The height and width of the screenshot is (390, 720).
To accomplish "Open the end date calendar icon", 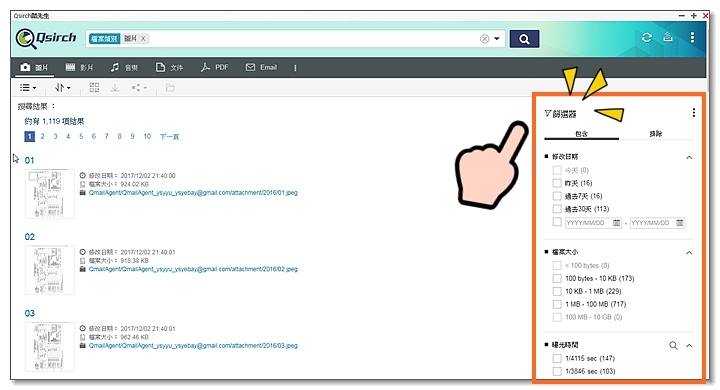I will coord(680,223).
